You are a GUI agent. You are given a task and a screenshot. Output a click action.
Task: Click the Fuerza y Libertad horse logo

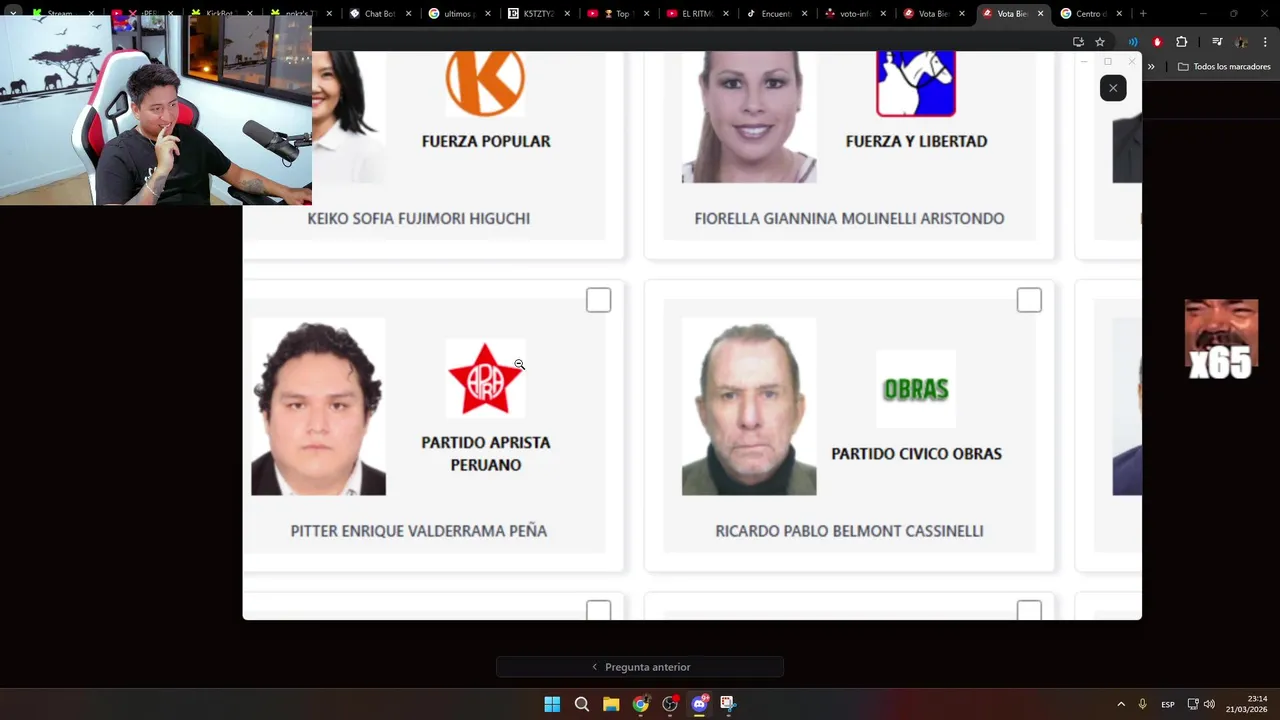click(x=916, y=84)
